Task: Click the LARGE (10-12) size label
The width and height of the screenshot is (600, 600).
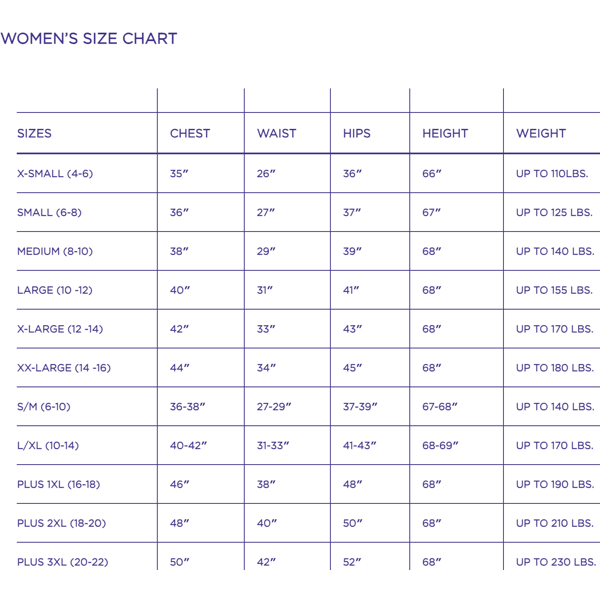Action: (x=55, y=290)
